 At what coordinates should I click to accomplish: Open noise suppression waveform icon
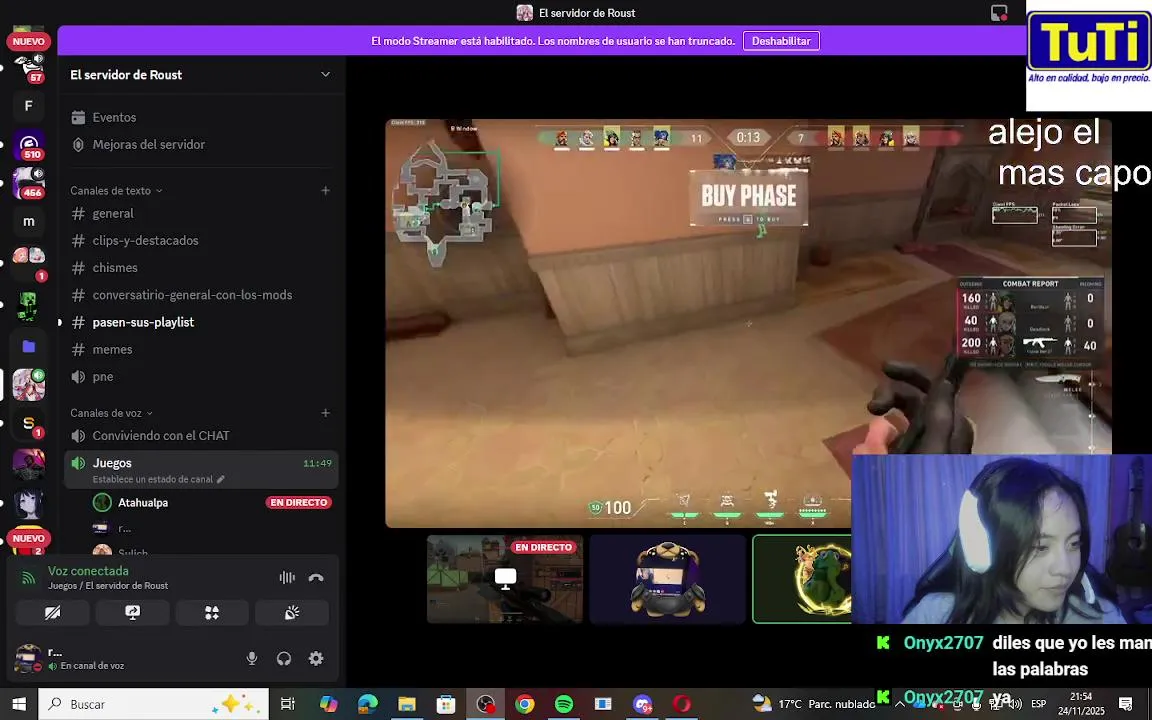click(x=287, y=577)
